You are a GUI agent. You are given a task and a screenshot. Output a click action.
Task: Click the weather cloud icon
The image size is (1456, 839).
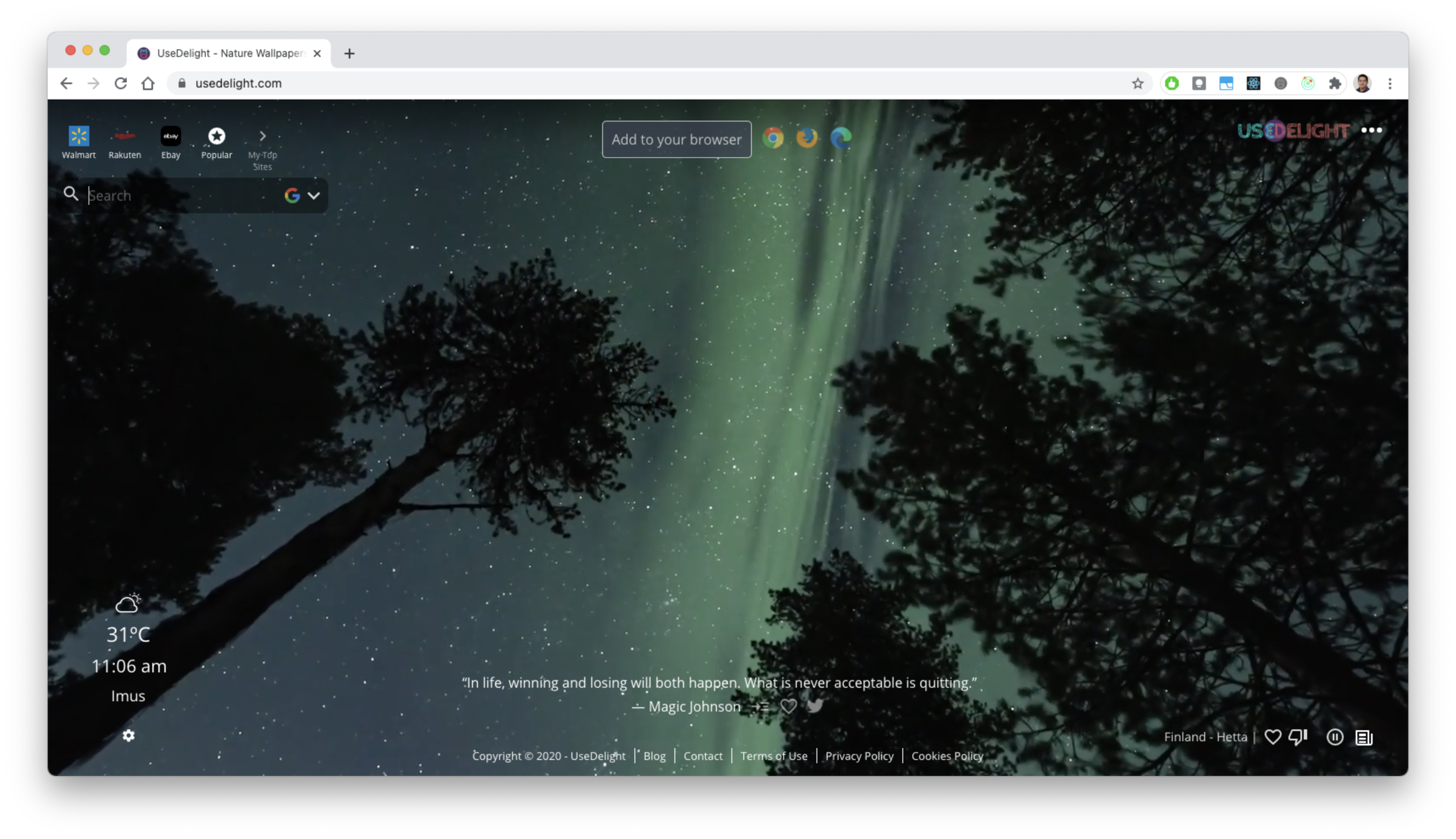click(x=128, y=603)
